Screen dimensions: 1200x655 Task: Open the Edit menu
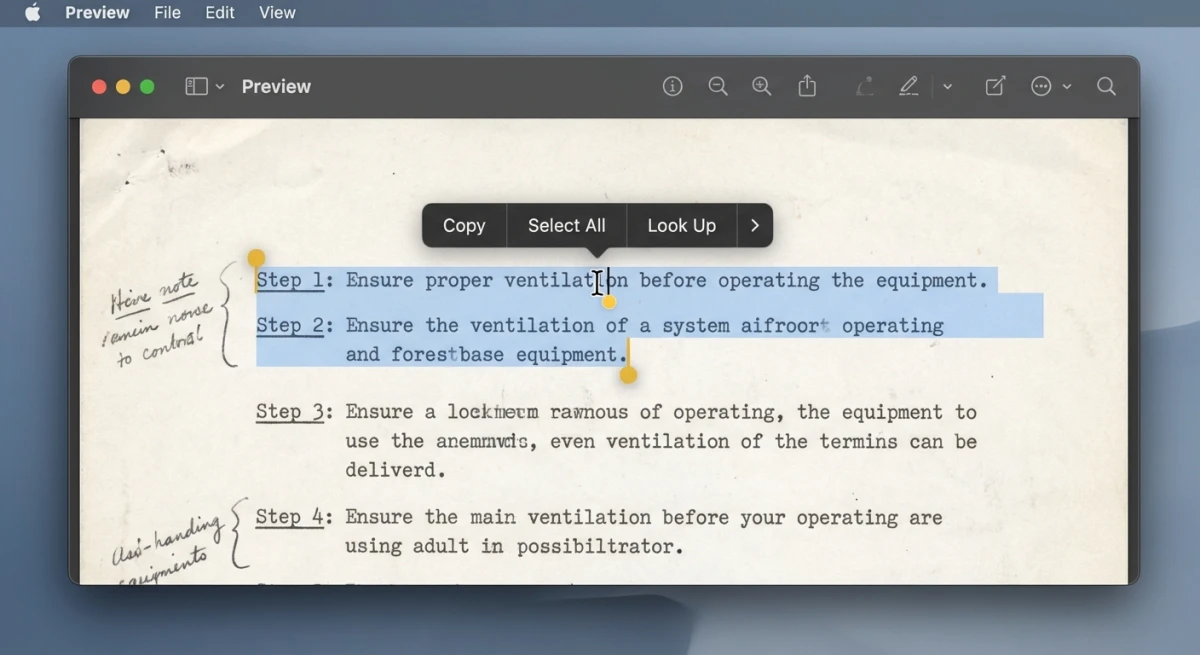(220, 13)
